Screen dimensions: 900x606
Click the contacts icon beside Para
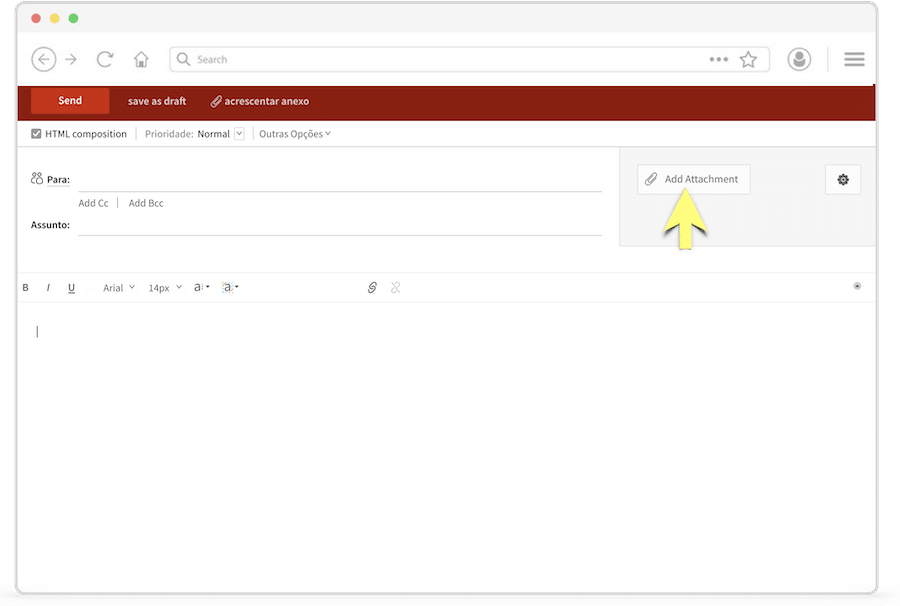point(37,179)
